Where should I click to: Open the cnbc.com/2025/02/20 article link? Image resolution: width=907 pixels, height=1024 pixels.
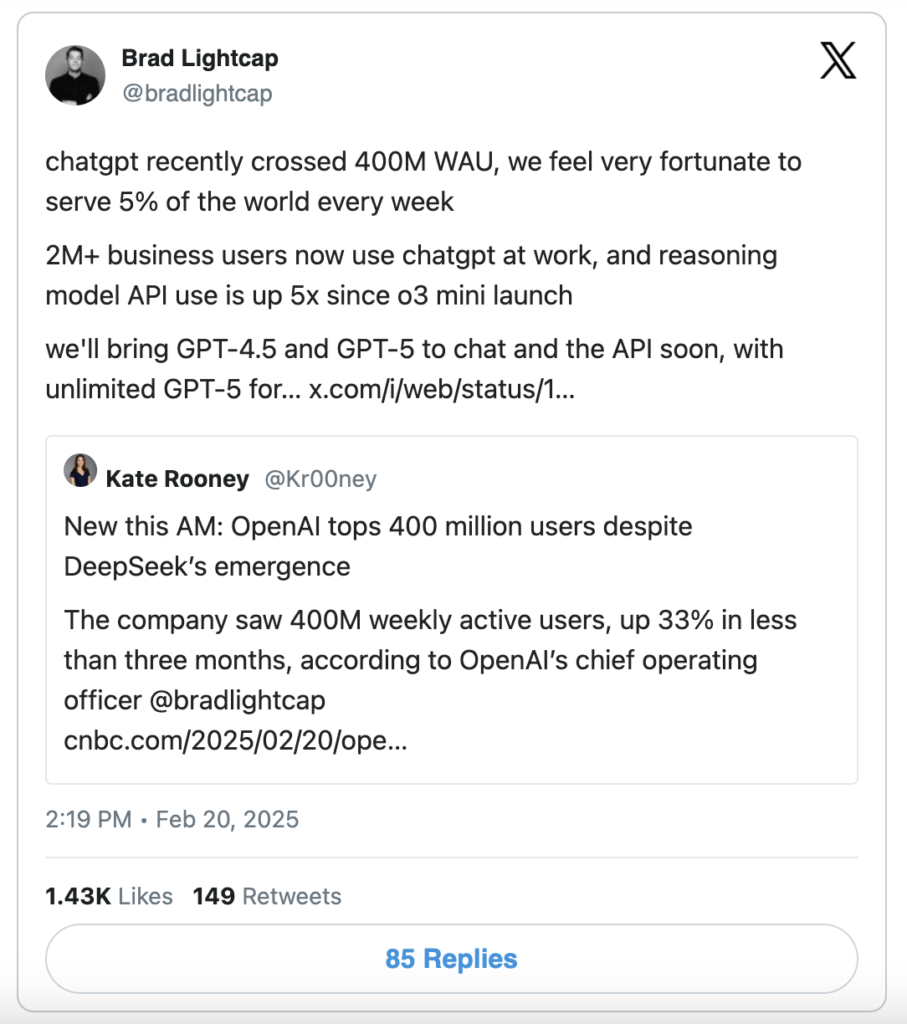(x=236, y=741)
